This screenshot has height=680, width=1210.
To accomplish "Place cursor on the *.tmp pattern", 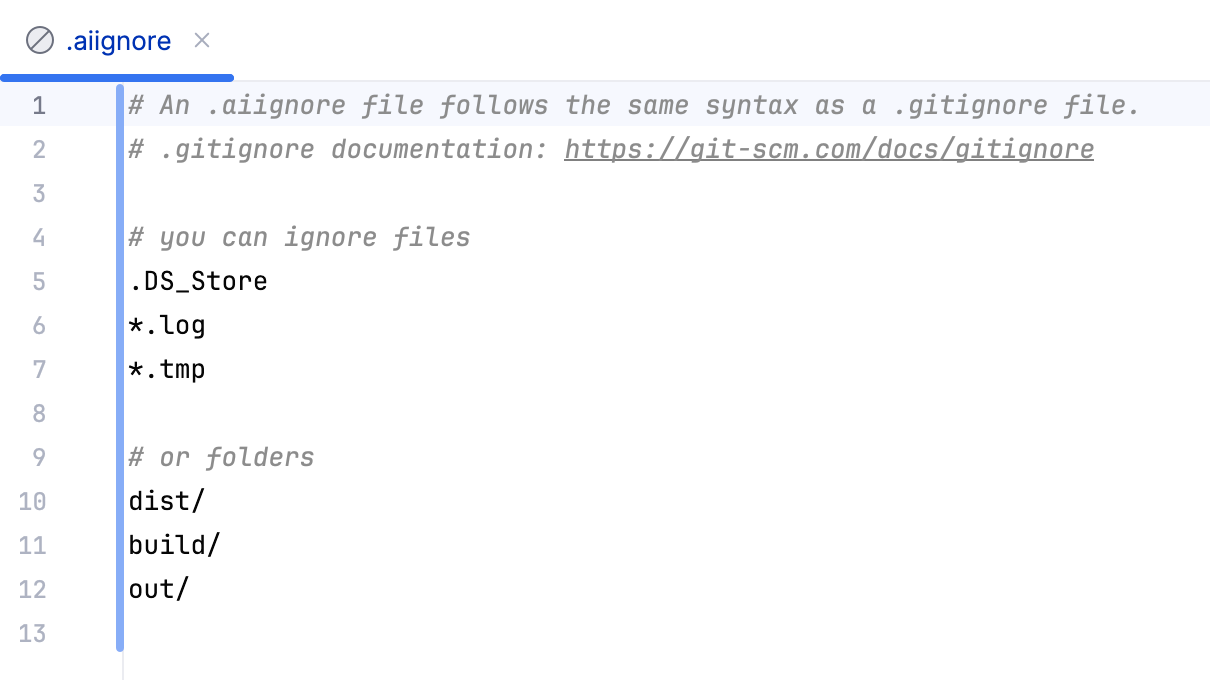I will (x=167, y=369).
